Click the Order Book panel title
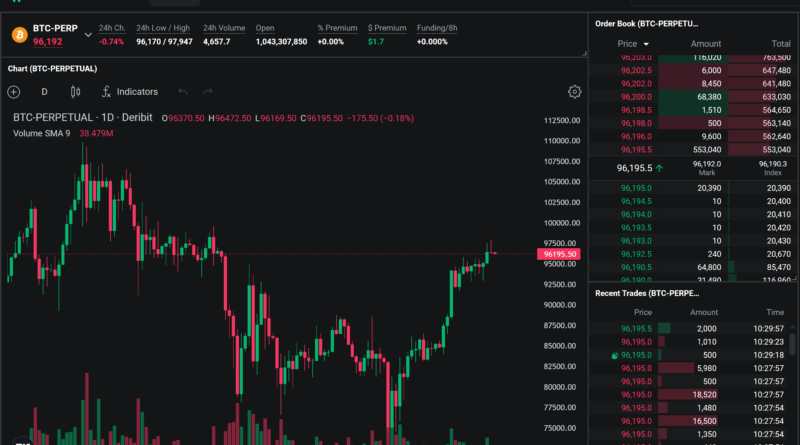The width and height of the screenshot is (800, 445). (x=646, y=24)
